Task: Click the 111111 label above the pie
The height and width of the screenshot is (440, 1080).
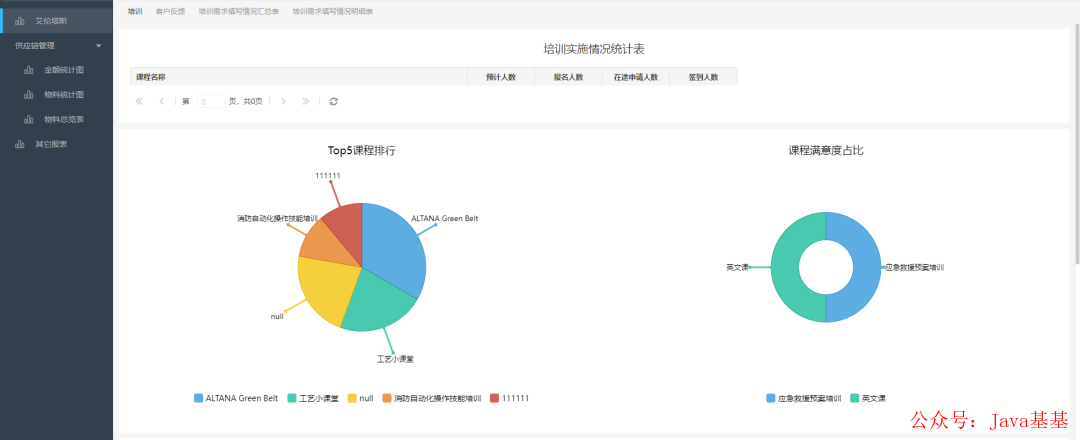Action: click(x=328, y=176)
